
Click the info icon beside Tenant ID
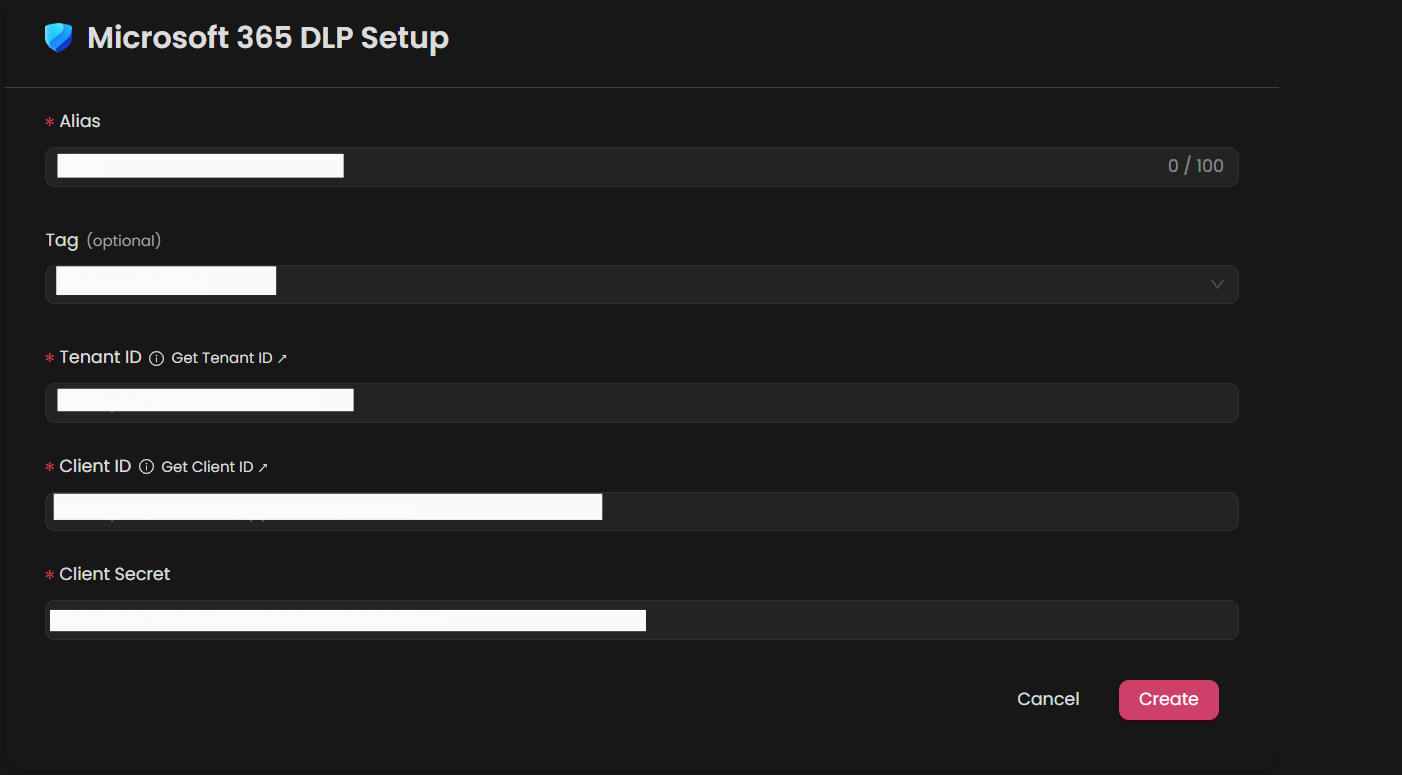coord(156,358)
